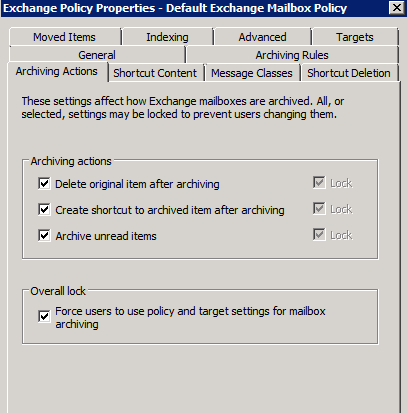Screen dimensions: 408x413
Task: Uncheck Delete original item after archiving
Action: tap(44, 184)
